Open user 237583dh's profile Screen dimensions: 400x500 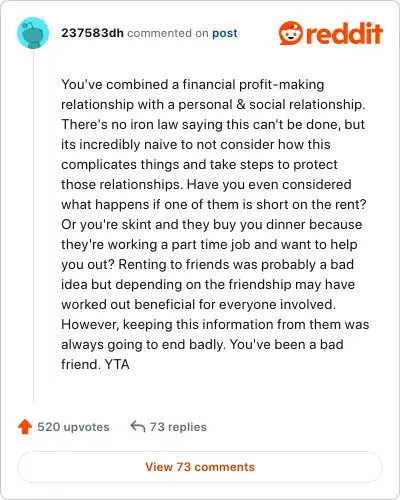click(x=92, y=33)
